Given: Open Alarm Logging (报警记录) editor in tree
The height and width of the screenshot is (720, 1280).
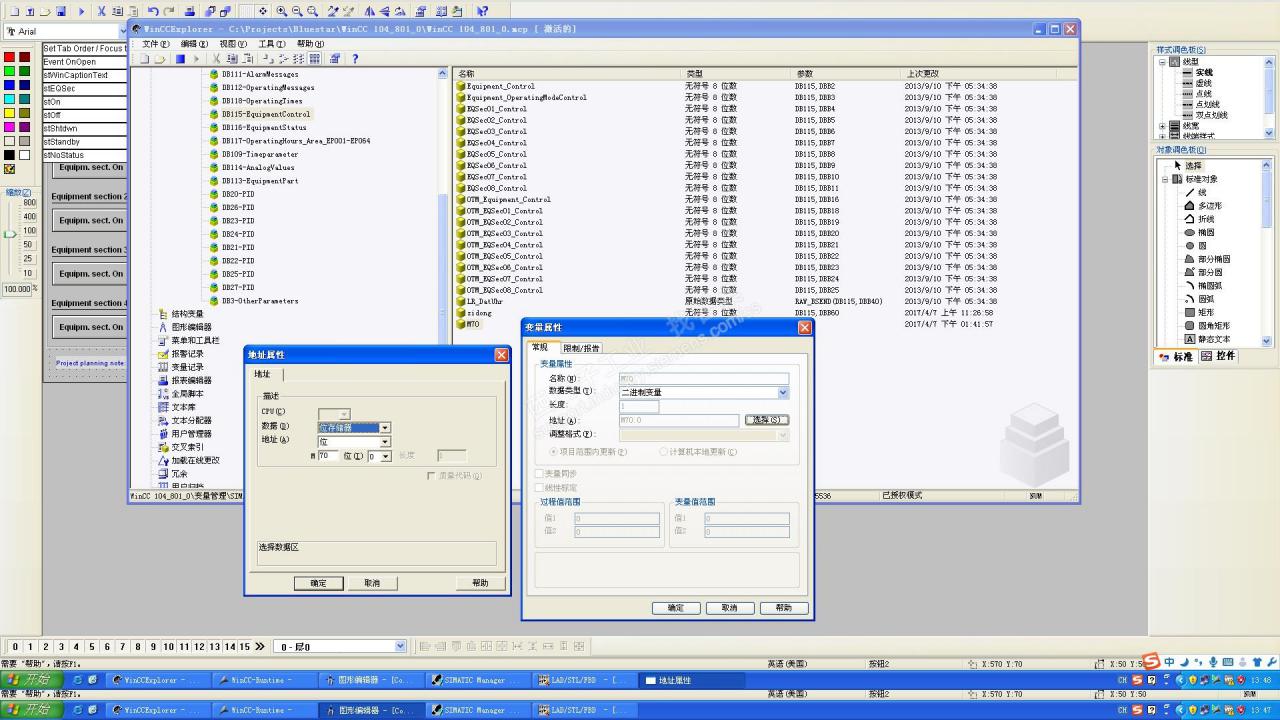Looking at the screenshot, I should [180, 354].
